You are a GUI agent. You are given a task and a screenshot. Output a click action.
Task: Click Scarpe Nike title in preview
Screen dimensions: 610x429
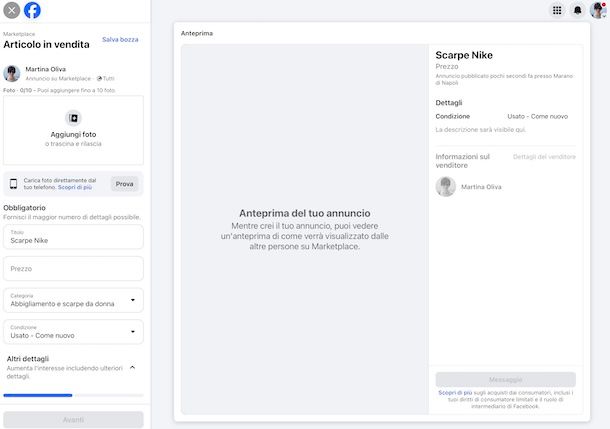464,55
